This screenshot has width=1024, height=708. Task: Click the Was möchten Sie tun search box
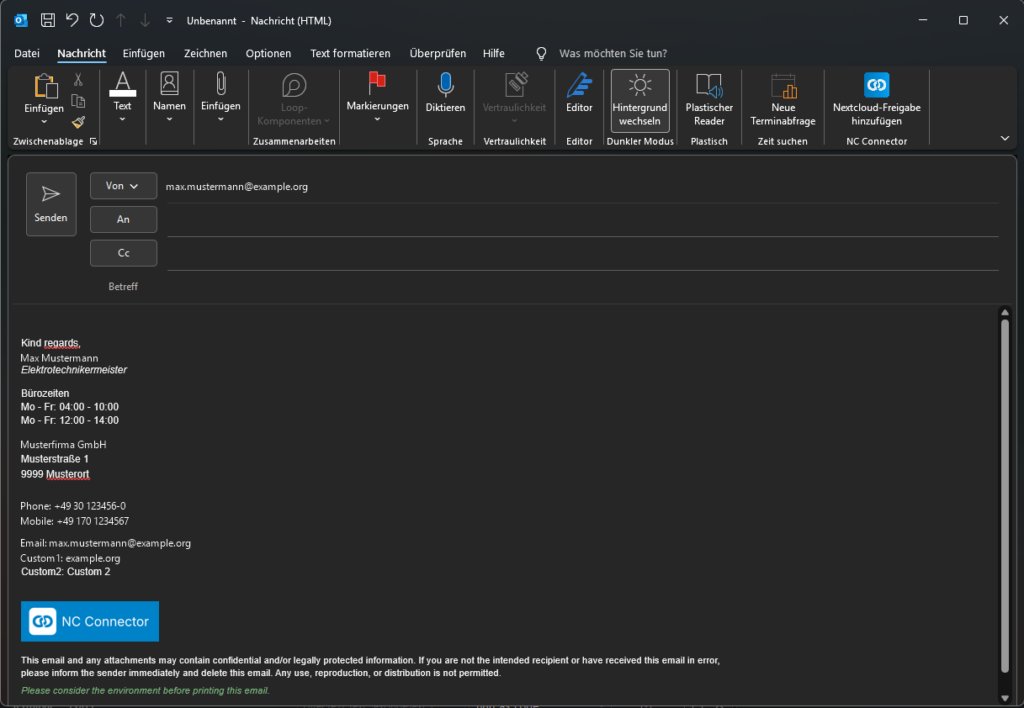coord(613,54)
